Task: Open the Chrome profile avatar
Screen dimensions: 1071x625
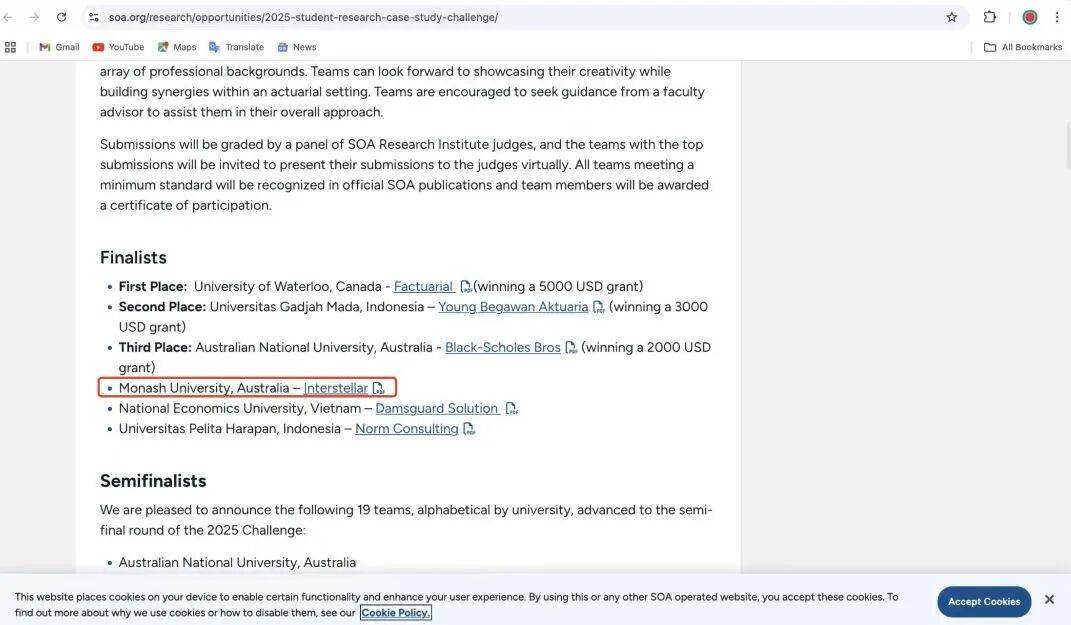Action: click(x=1029, y=17)
